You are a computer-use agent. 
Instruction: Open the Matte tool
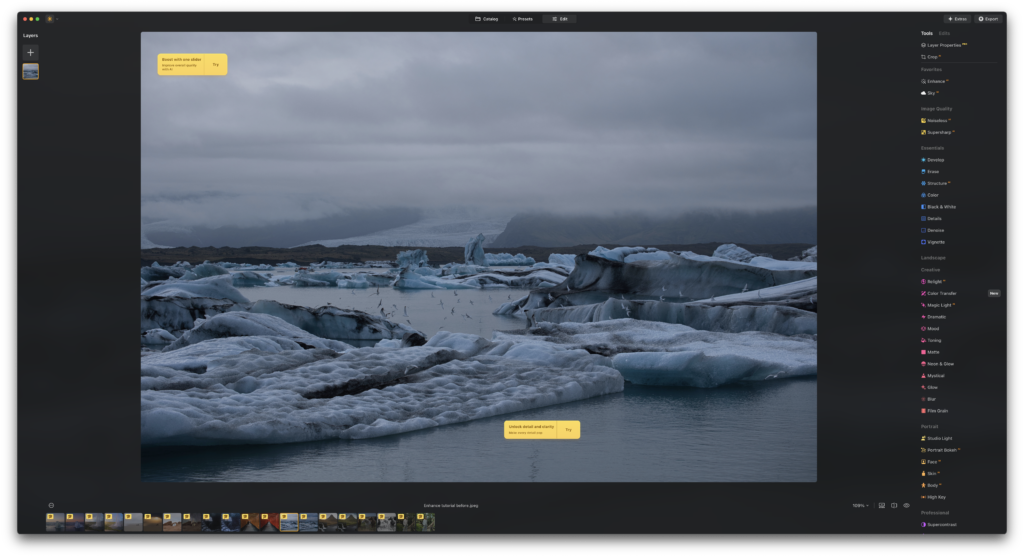tap(930, 352)
